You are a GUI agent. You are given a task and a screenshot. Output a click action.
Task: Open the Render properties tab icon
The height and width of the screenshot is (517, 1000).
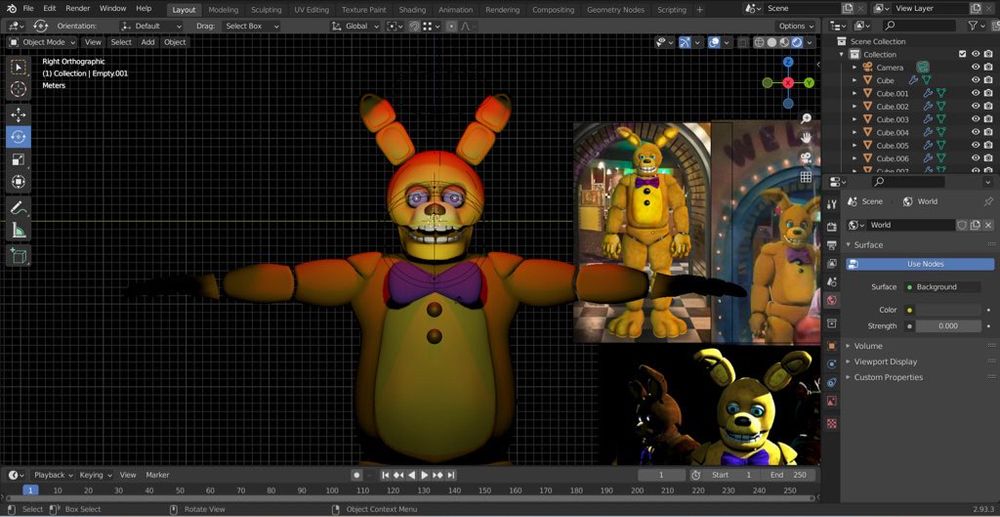click(x=831, y=226)
